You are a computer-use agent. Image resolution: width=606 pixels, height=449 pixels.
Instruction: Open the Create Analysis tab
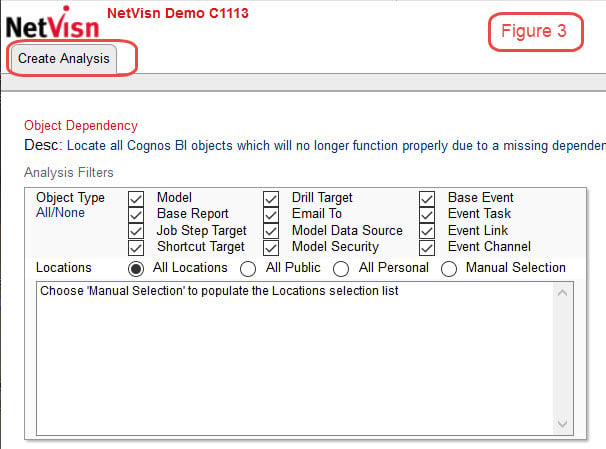click(64, 59)
